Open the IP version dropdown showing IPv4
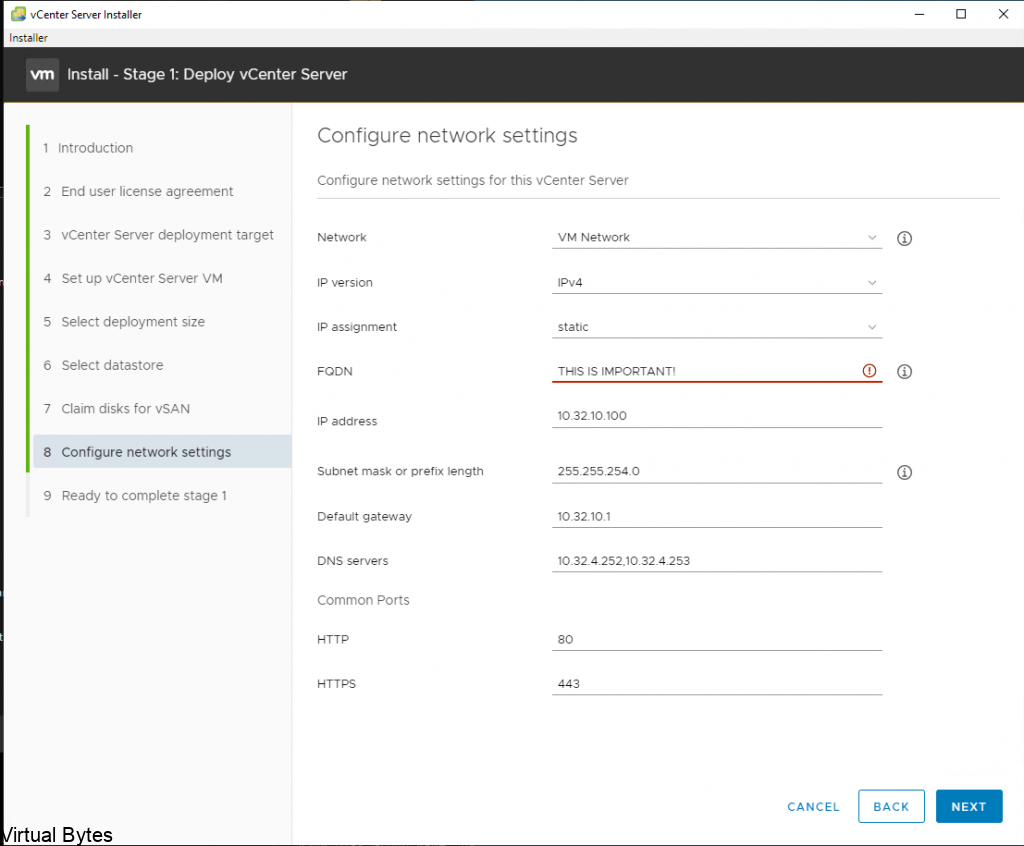The width and height of the screenshot is (1024, 846). tap(716, 283)
